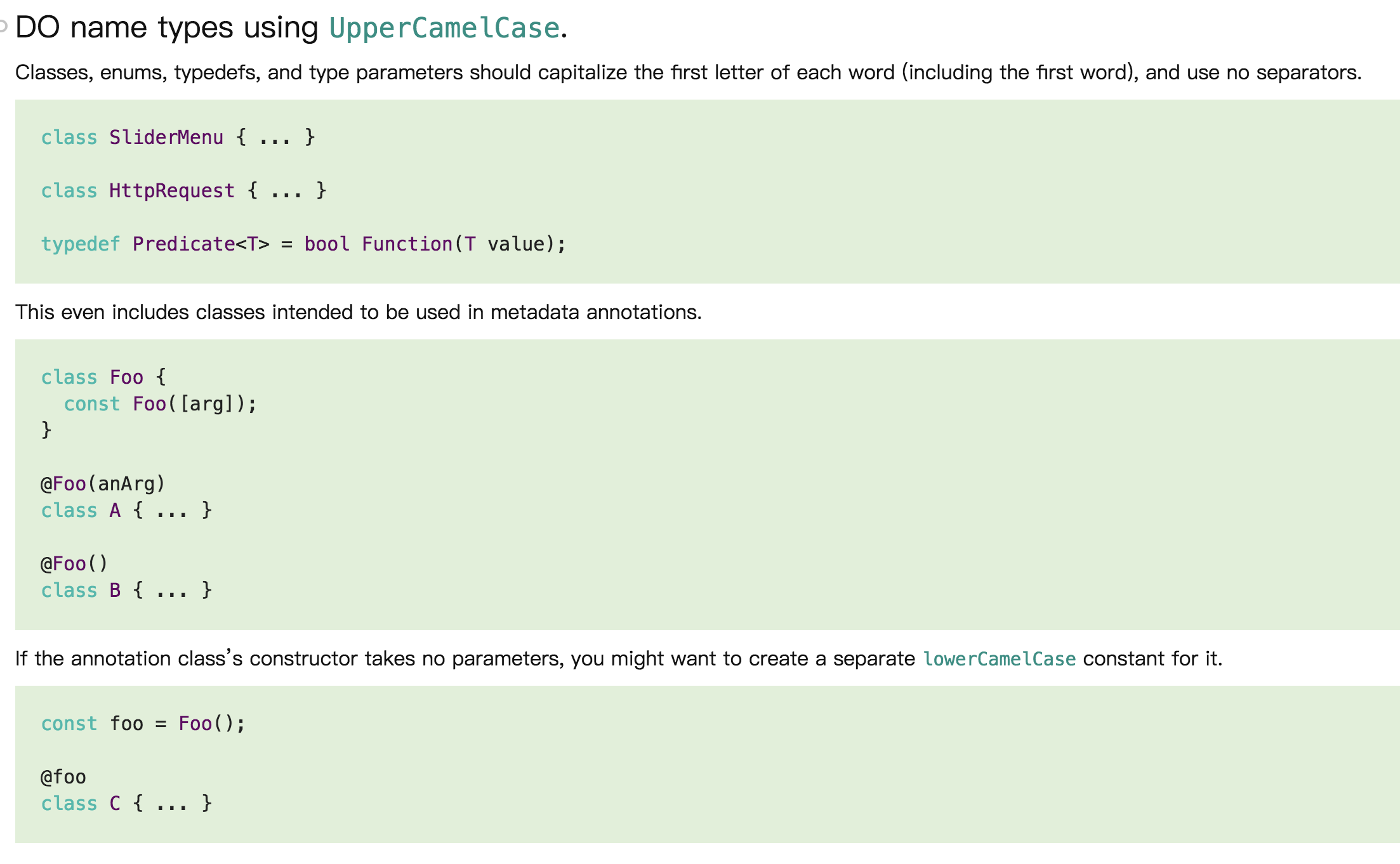This screenshot has width=1400, height=864.
Task: Click the 'DO name types using' heading text
Action: [x=166, y=28]
